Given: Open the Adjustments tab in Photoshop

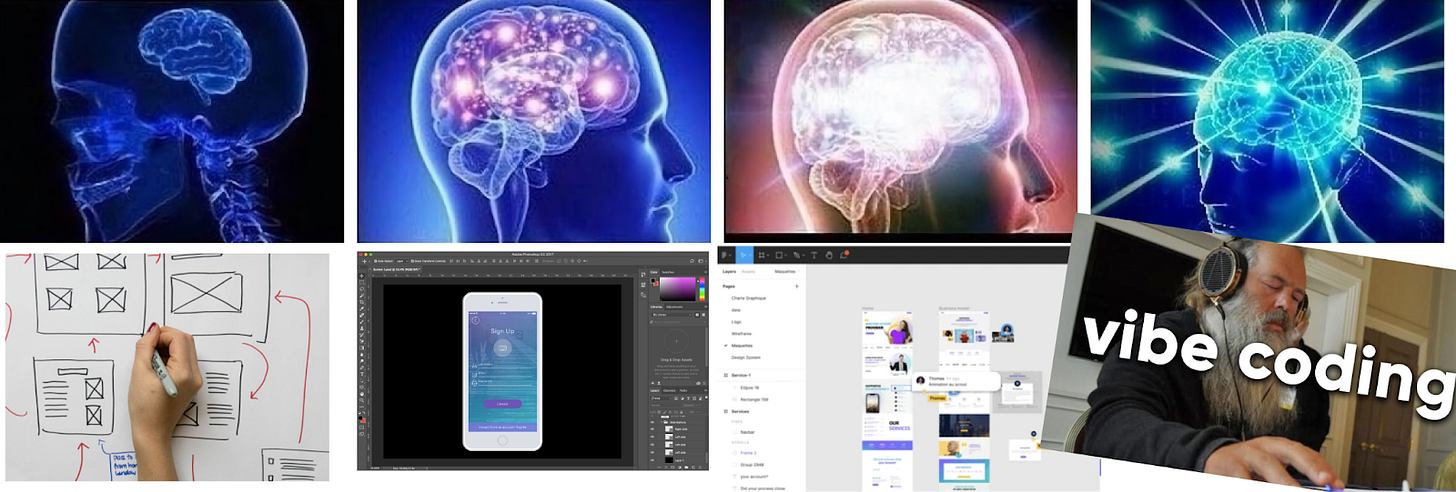Looking at the screenshot, I should tap(675, 307).
